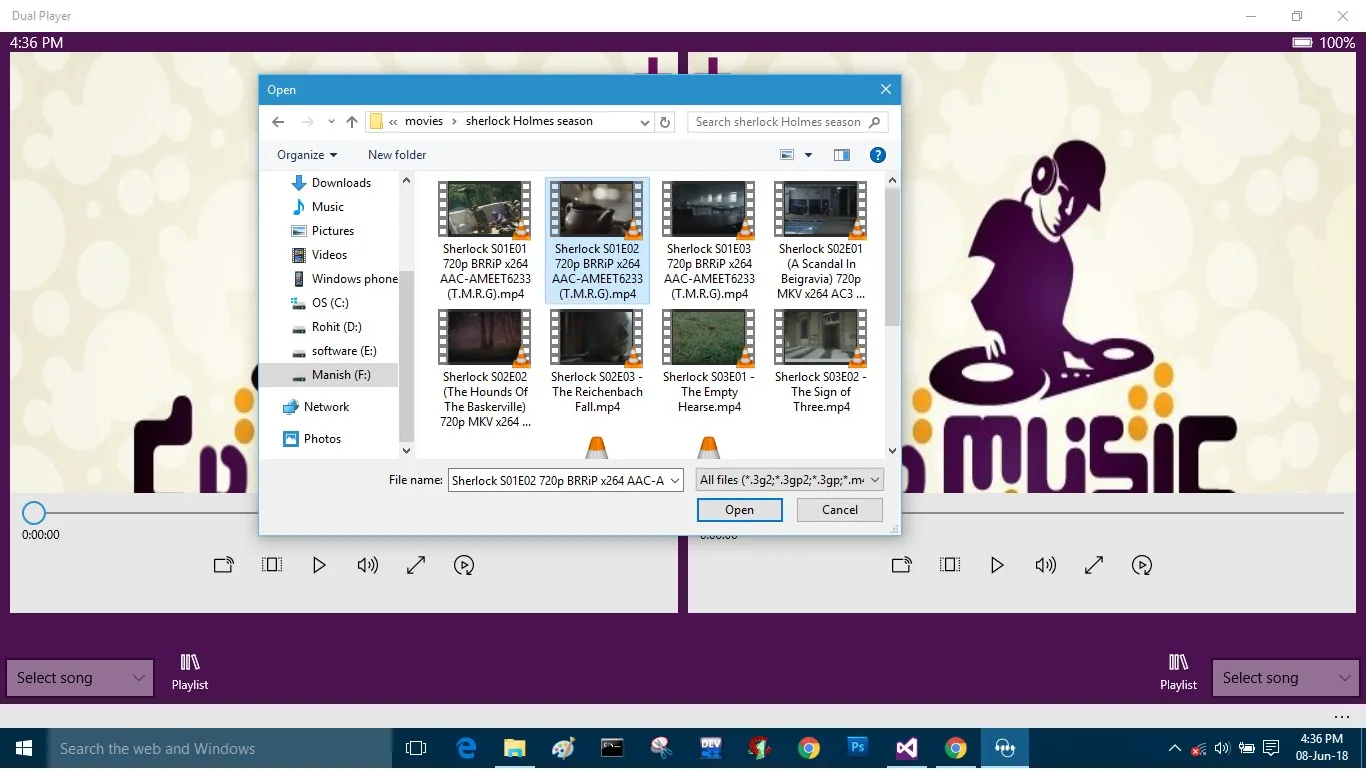1366x769 pixels.
Task: Mute the right player volume
Action: (1045, 565)
